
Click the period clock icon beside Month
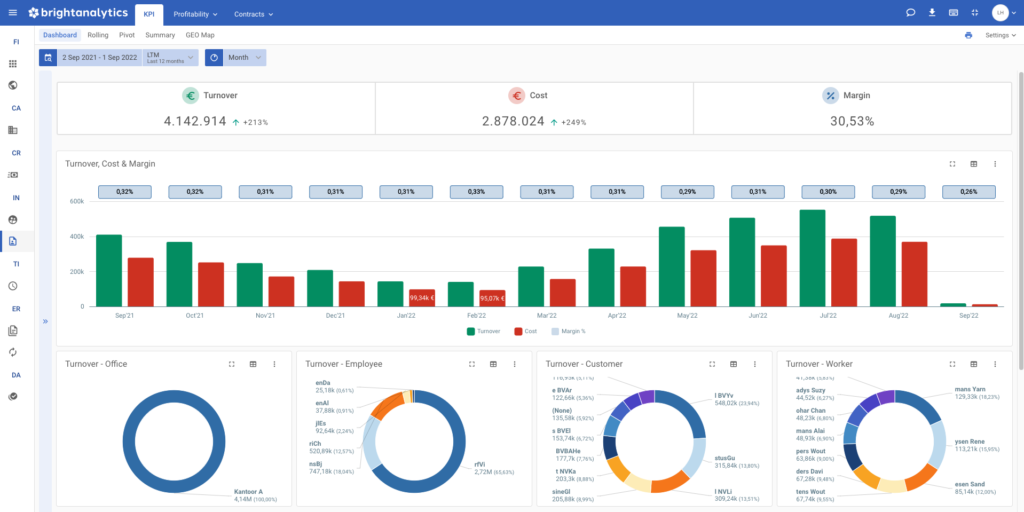(214, 57)
